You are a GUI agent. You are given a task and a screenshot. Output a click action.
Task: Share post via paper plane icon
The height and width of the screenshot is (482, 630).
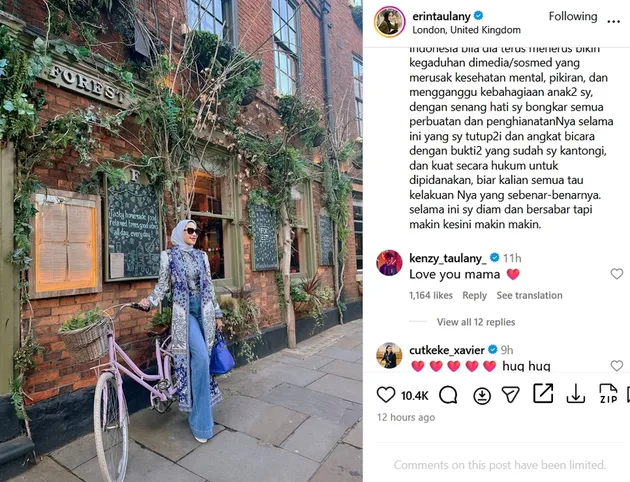click(x=511, y=394)
